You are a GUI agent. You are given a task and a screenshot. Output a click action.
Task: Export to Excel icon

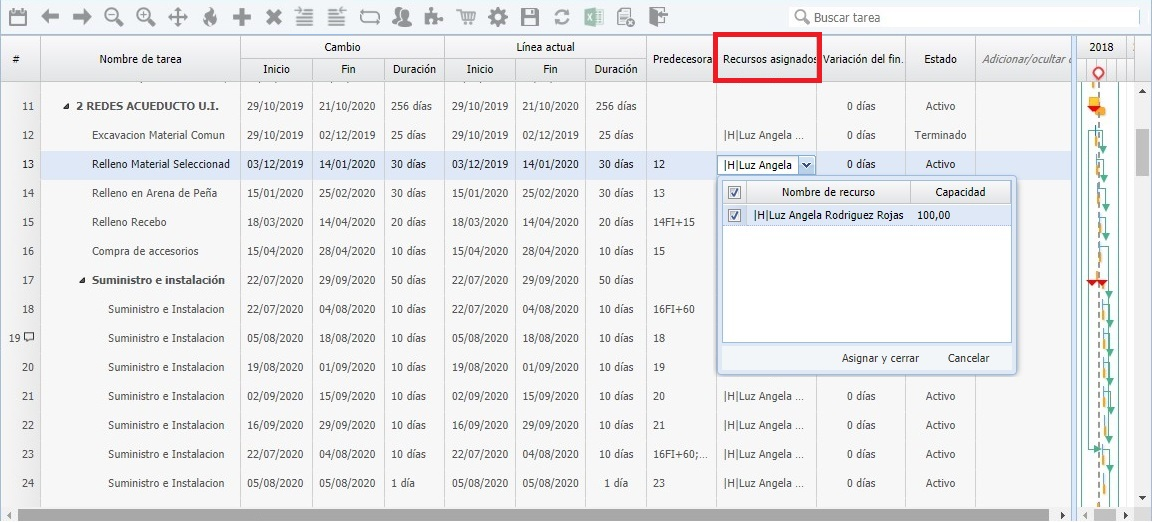[x=594, y=17]
